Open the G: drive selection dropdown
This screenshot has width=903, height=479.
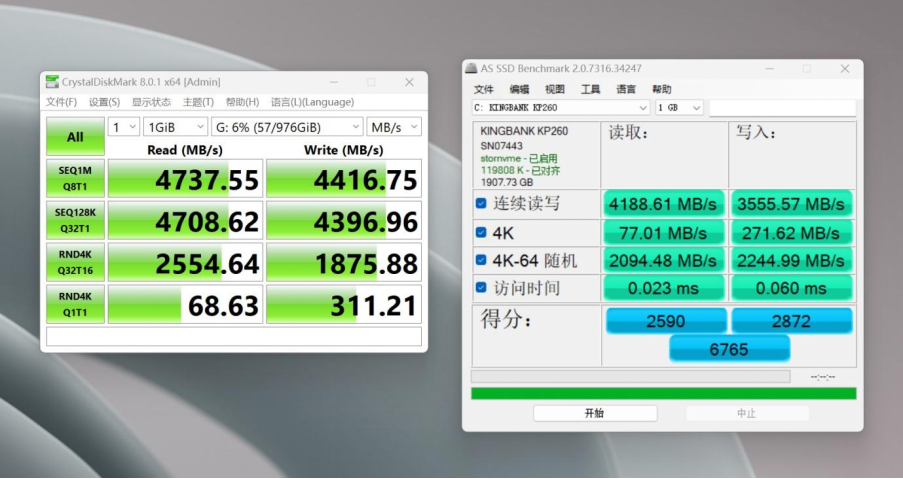(287, 127)
